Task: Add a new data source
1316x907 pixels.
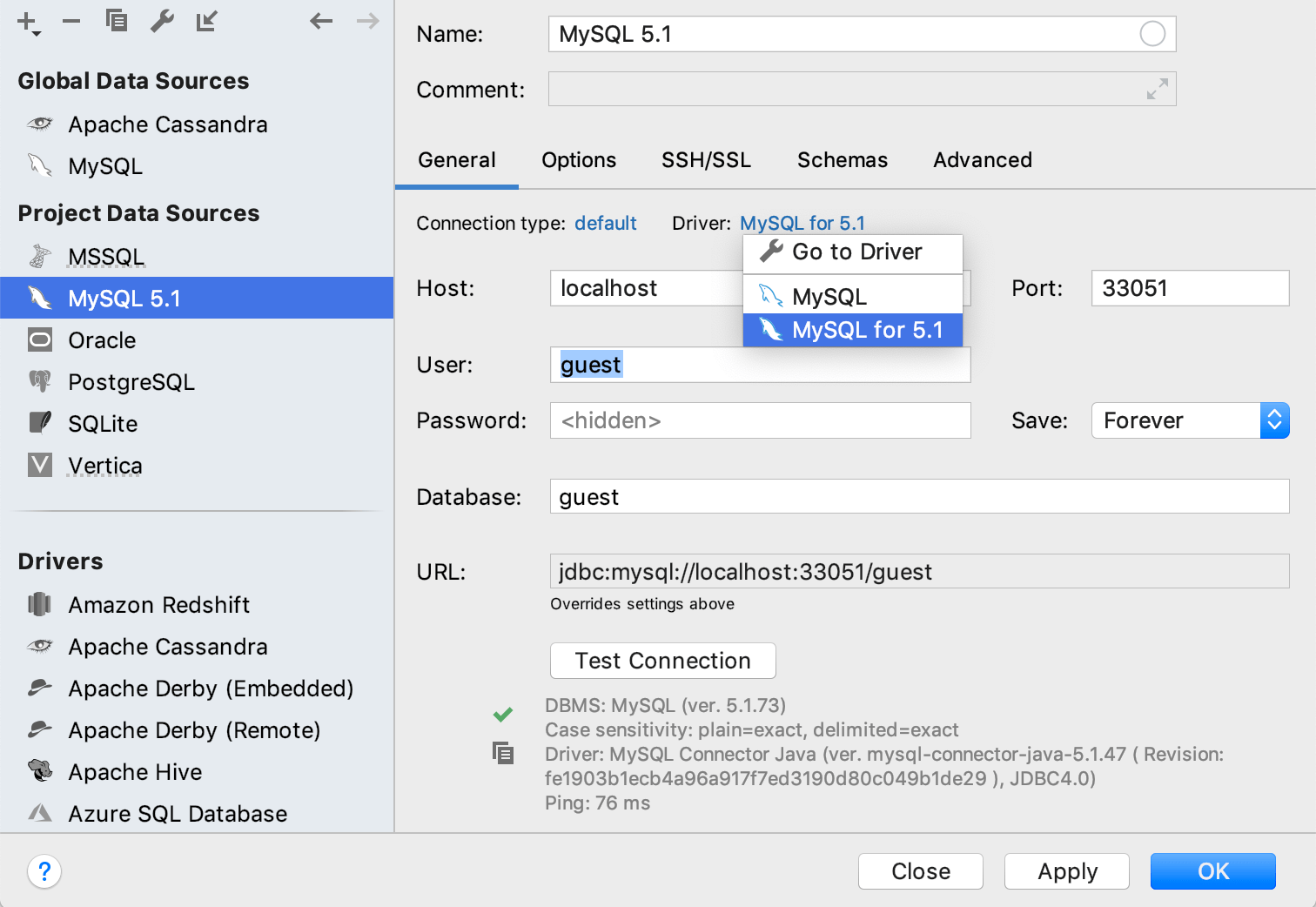Action: pyautogui.click(x=25, y=21)
